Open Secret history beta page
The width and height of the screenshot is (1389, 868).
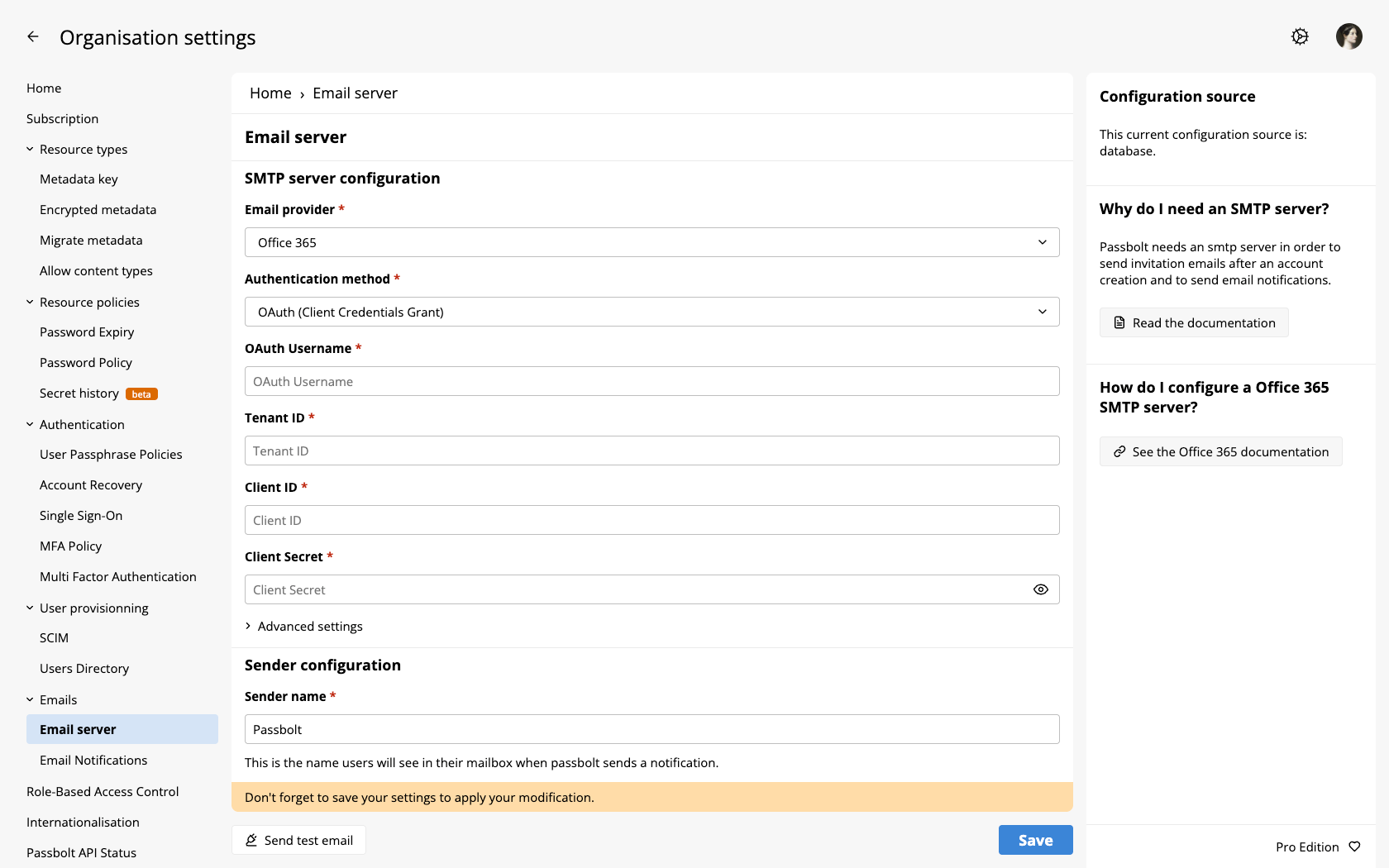98,393
